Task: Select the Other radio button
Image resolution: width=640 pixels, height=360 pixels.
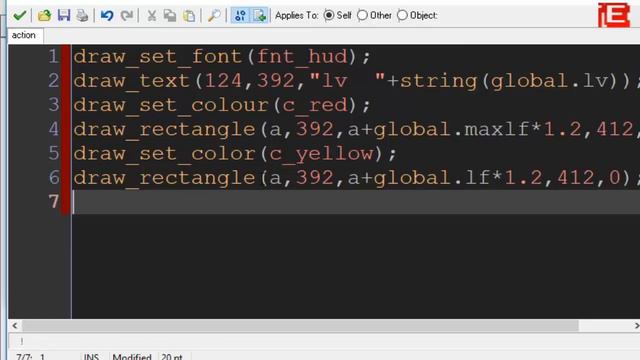Action: (x=362, y=16)
